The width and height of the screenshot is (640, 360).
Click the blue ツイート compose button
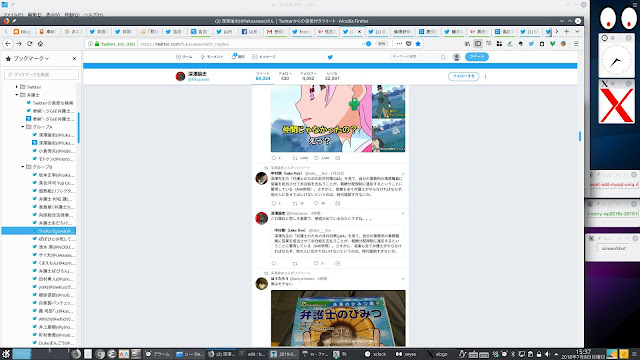pyautogui.click(x=477, y=57)
